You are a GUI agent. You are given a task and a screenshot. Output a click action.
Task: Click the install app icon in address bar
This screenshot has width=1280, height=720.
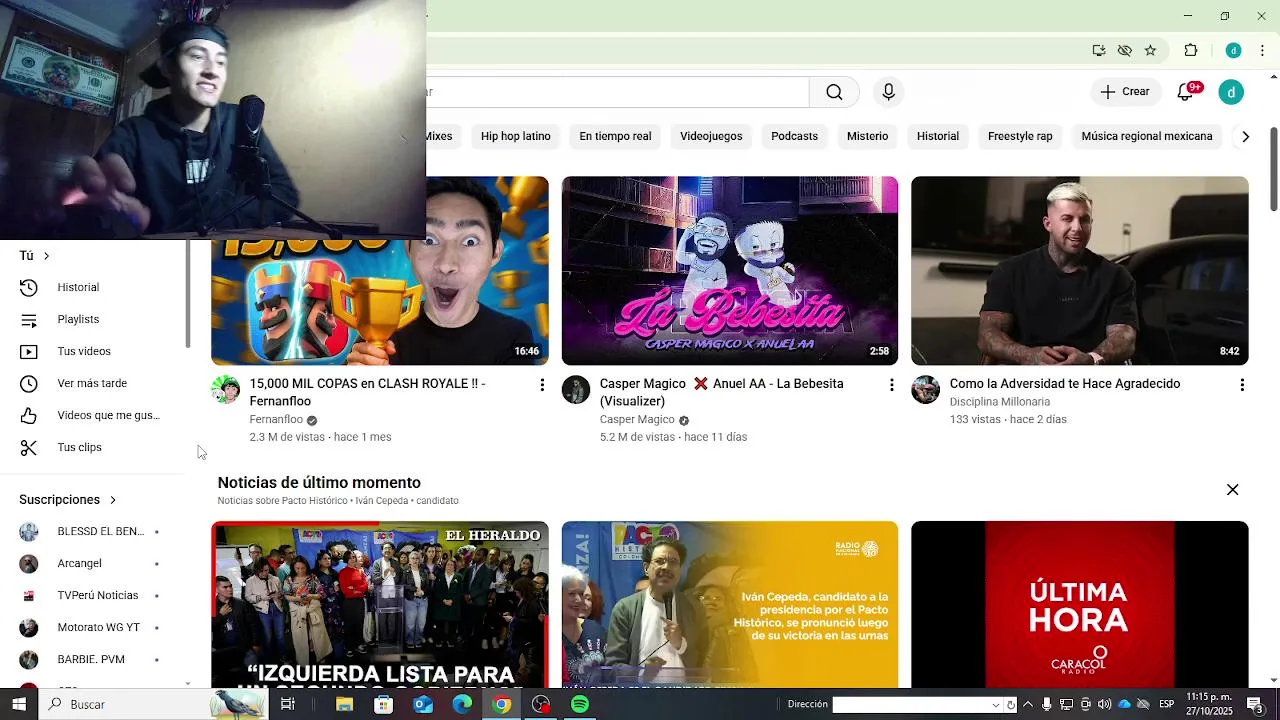click(x=1098, y=50)
